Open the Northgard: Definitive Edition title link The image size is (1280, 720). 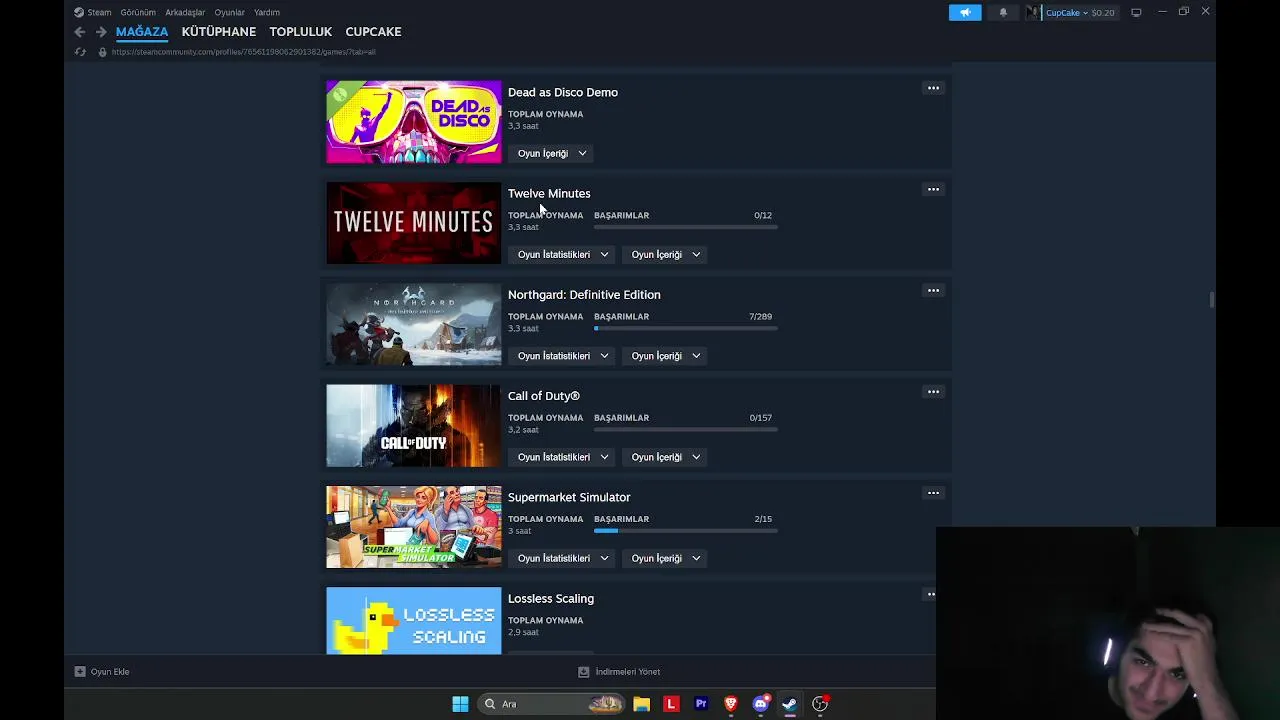click(x=584, y=295)
